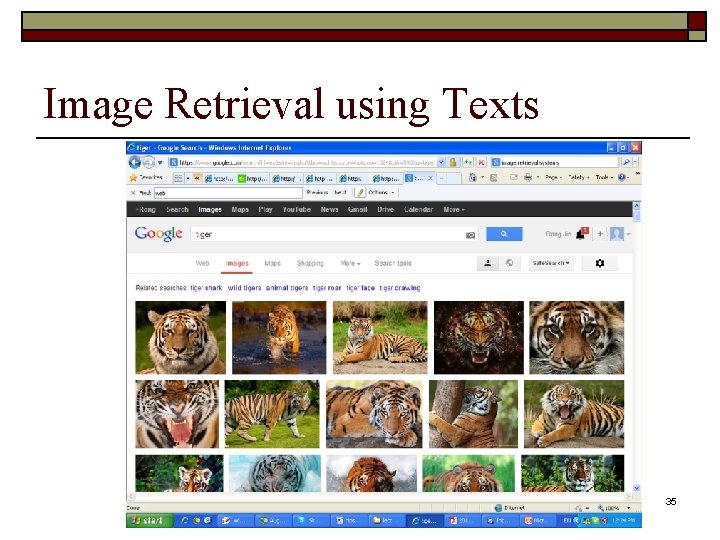
Task: Select the Shopping results tab
Action: 310,263
